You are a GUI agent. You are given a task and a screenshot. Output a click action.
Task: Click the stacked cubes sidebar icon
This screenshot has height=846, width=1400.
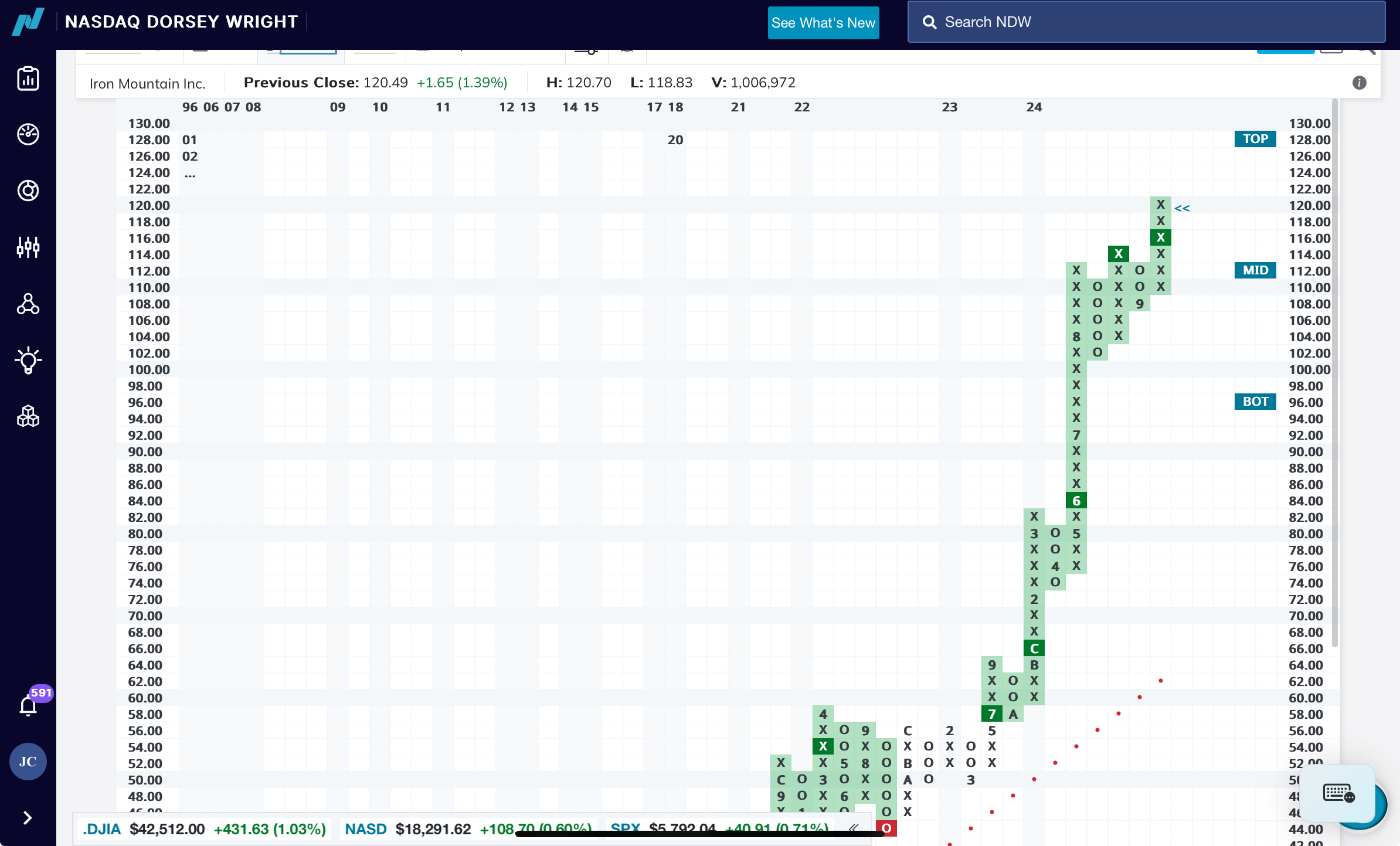(x=28, y=416)
